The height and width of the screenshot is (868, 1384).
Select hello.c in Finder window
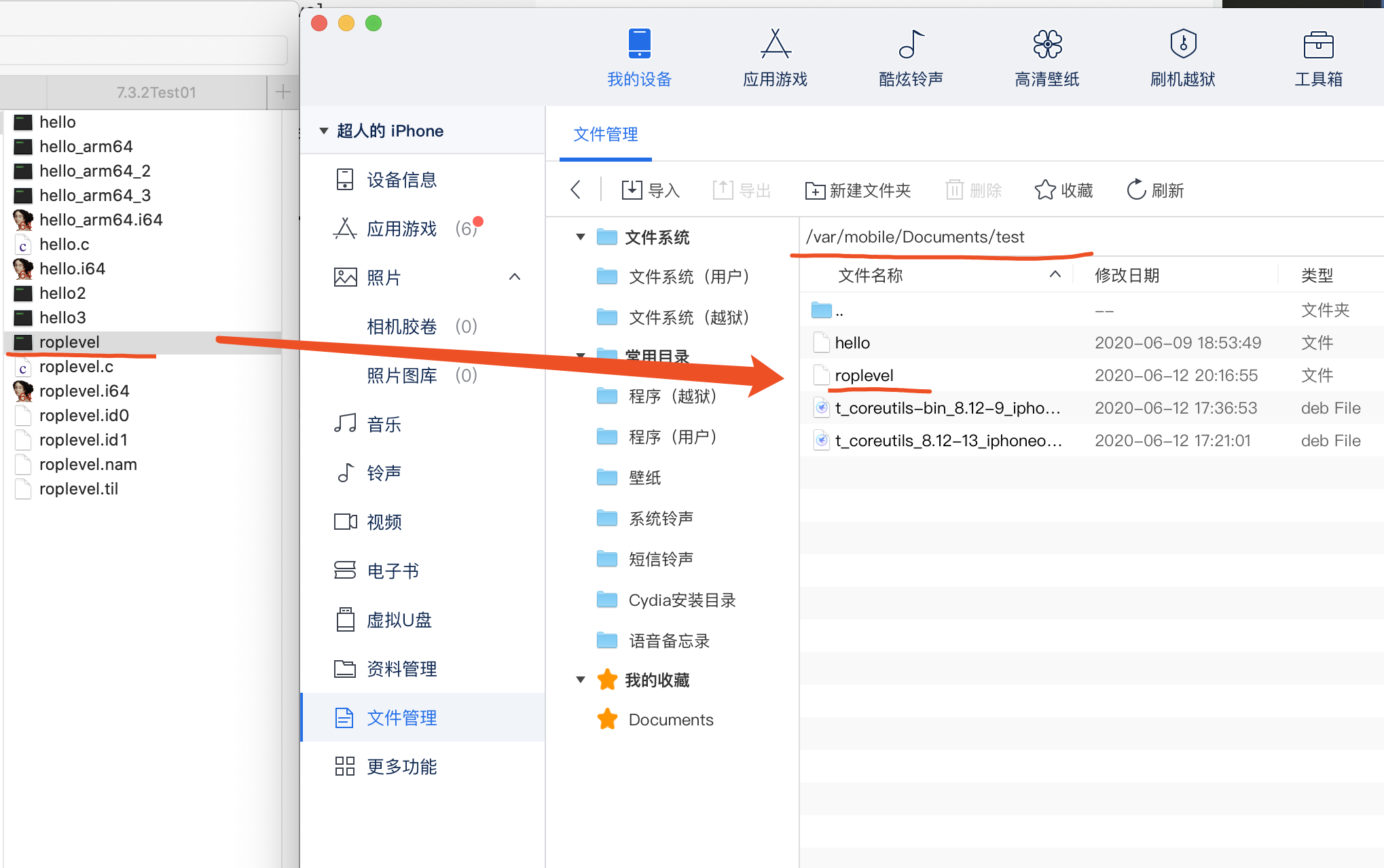(143, 244)
